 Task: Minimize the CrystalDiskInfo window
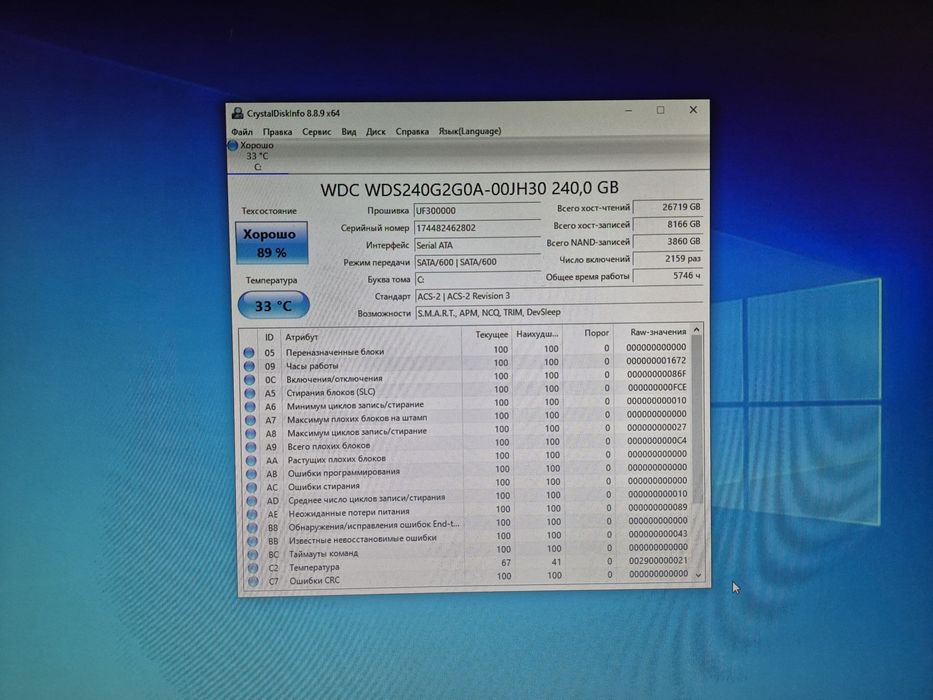click(628, 110)
